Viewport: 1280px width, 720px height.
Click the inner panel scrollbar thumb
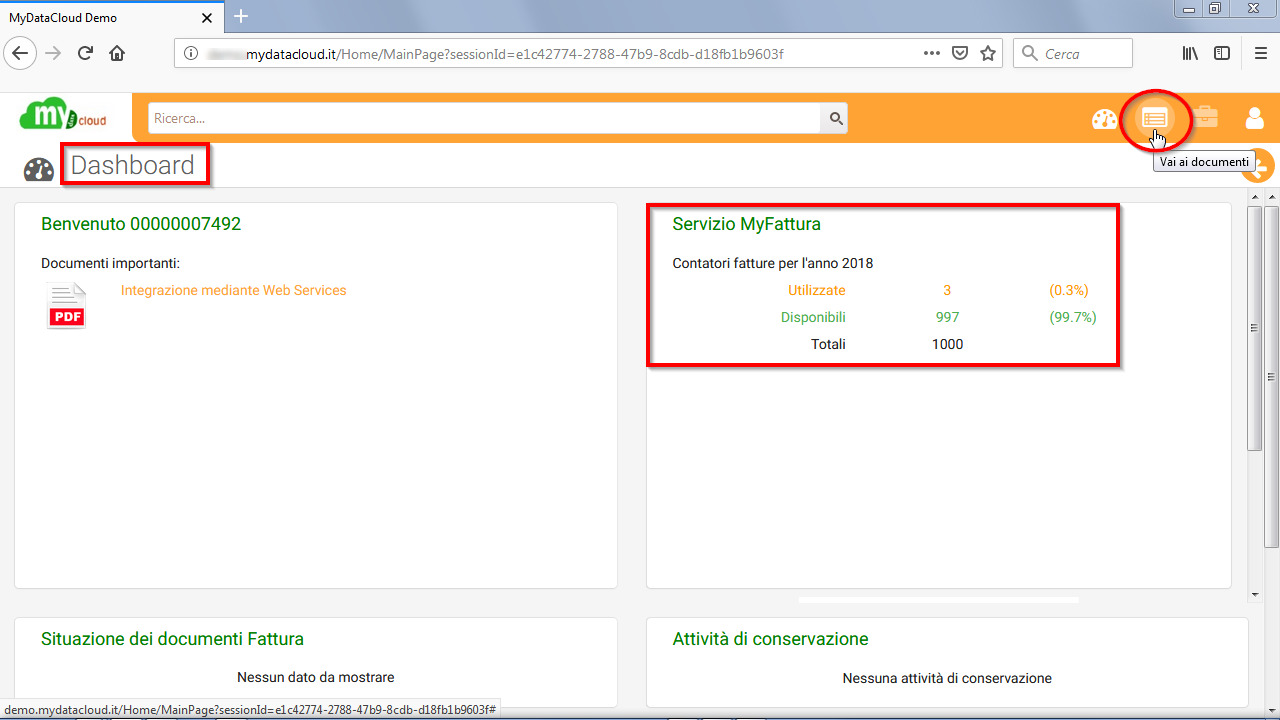coord(1255,329)
